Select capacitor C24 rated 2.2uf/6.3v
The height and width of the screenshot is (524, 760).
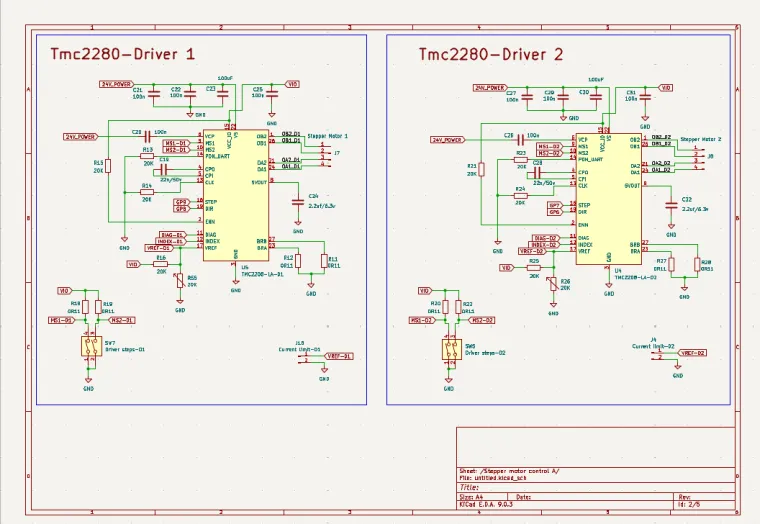pyautogui.click(x=297, y=202)
